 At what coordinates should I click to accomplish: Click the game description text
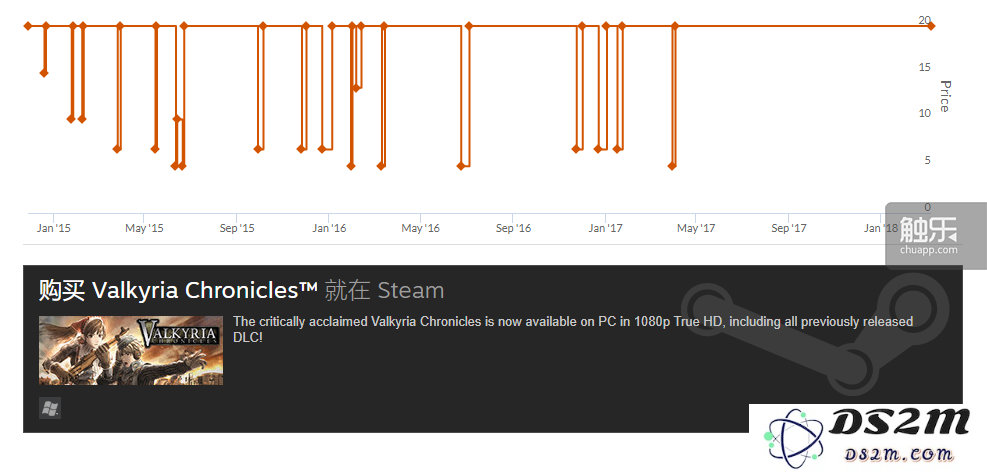(573, 330)
